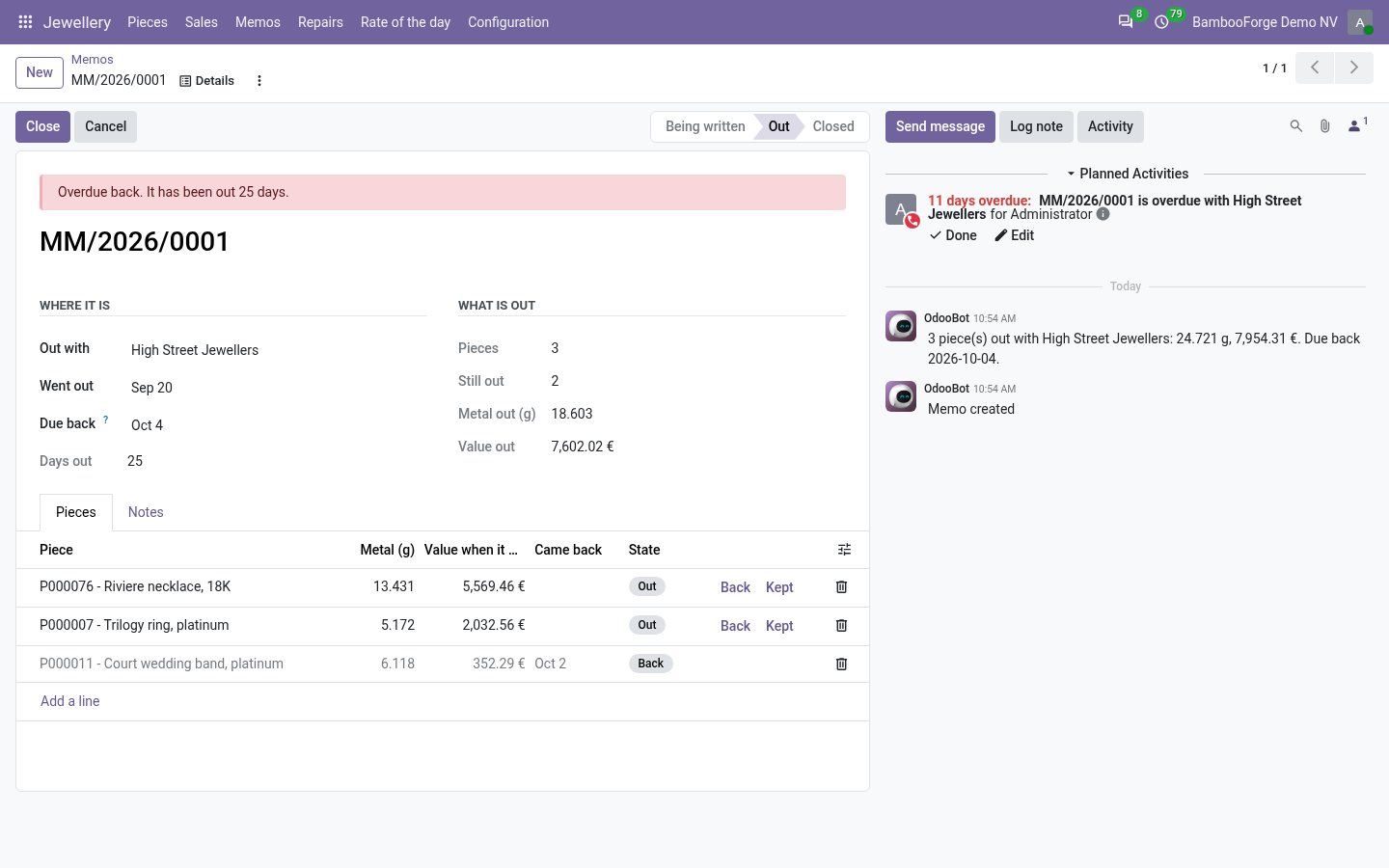
Task: Click the user avatar in top bar
Action: point(1360,22)
